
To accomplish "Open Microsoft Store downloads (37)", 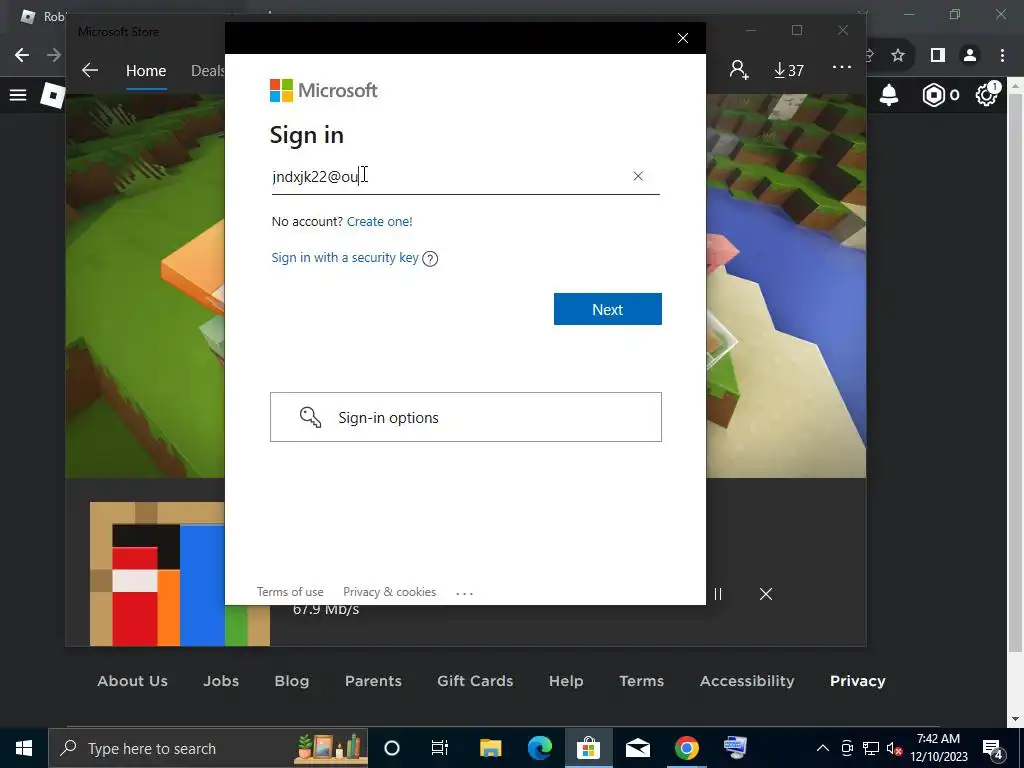I will pos(788,70).
